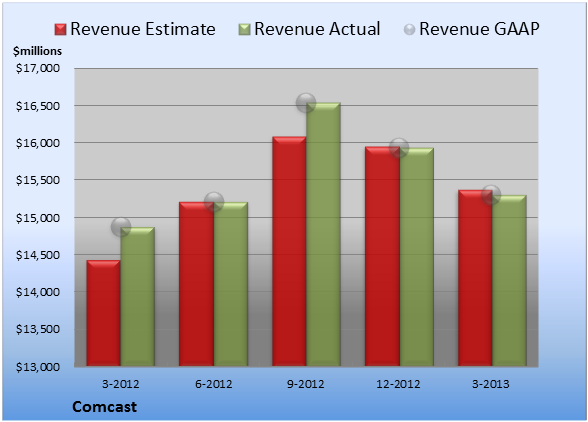Select the green actual bar for 9-2012
Image resolution: width=588 pixels, height=422 pixels.
(323, 234)
